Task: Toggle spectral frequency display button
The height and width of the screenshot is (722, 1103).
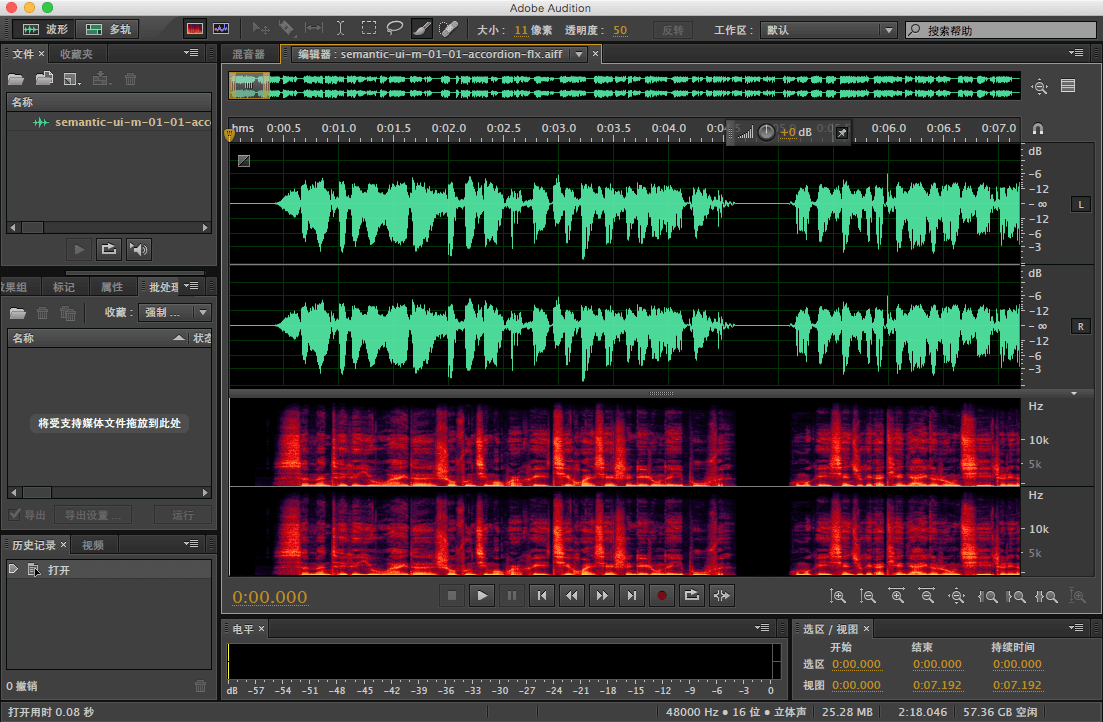Action: pyautogui.click(x=195, y=29)
